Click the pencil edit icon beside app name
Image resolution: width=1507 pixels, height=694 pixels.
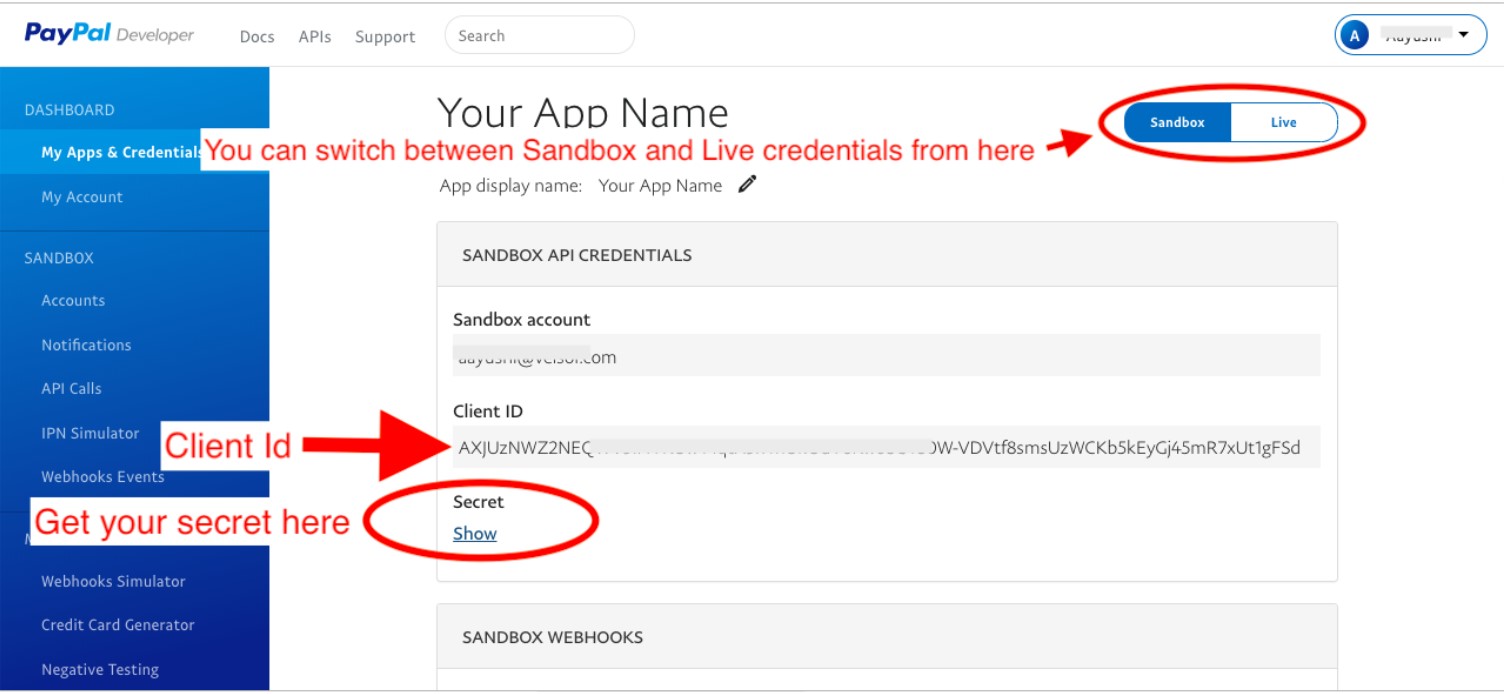pyautogui.click(x=747, y=185)
